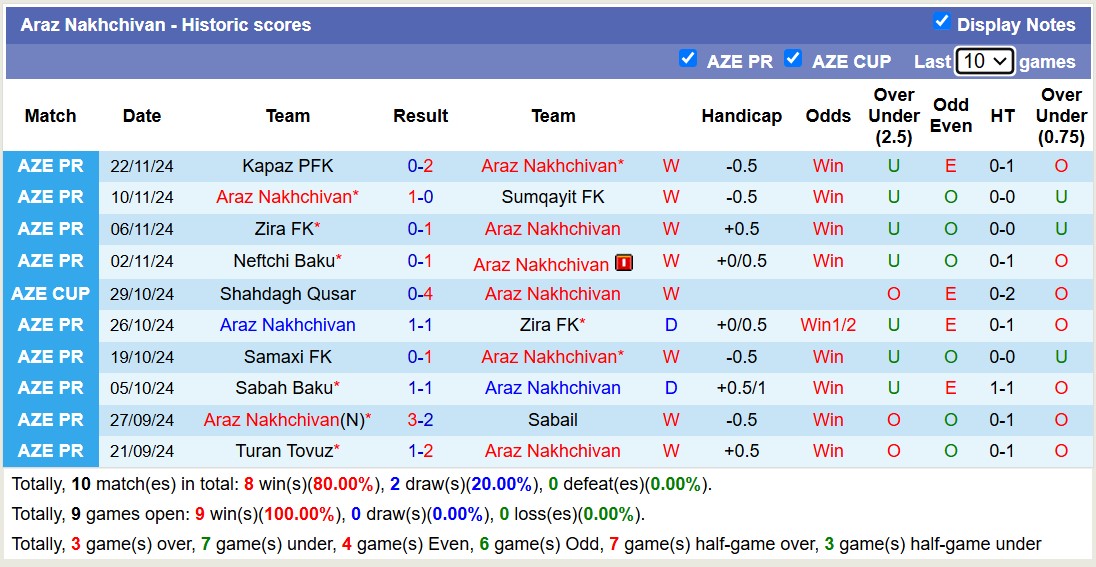Click Neftchi Baku team name
The image size is (1096, 567).
(x=283, y=261)
